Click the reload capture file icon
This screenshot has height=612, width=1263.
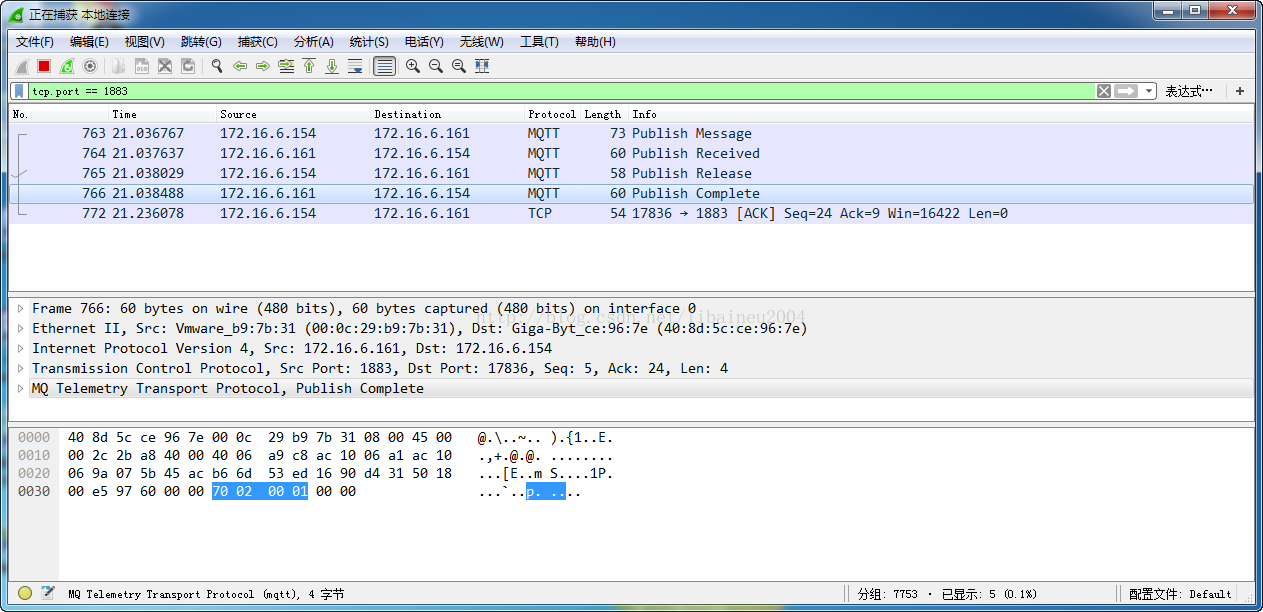[187, 66]
